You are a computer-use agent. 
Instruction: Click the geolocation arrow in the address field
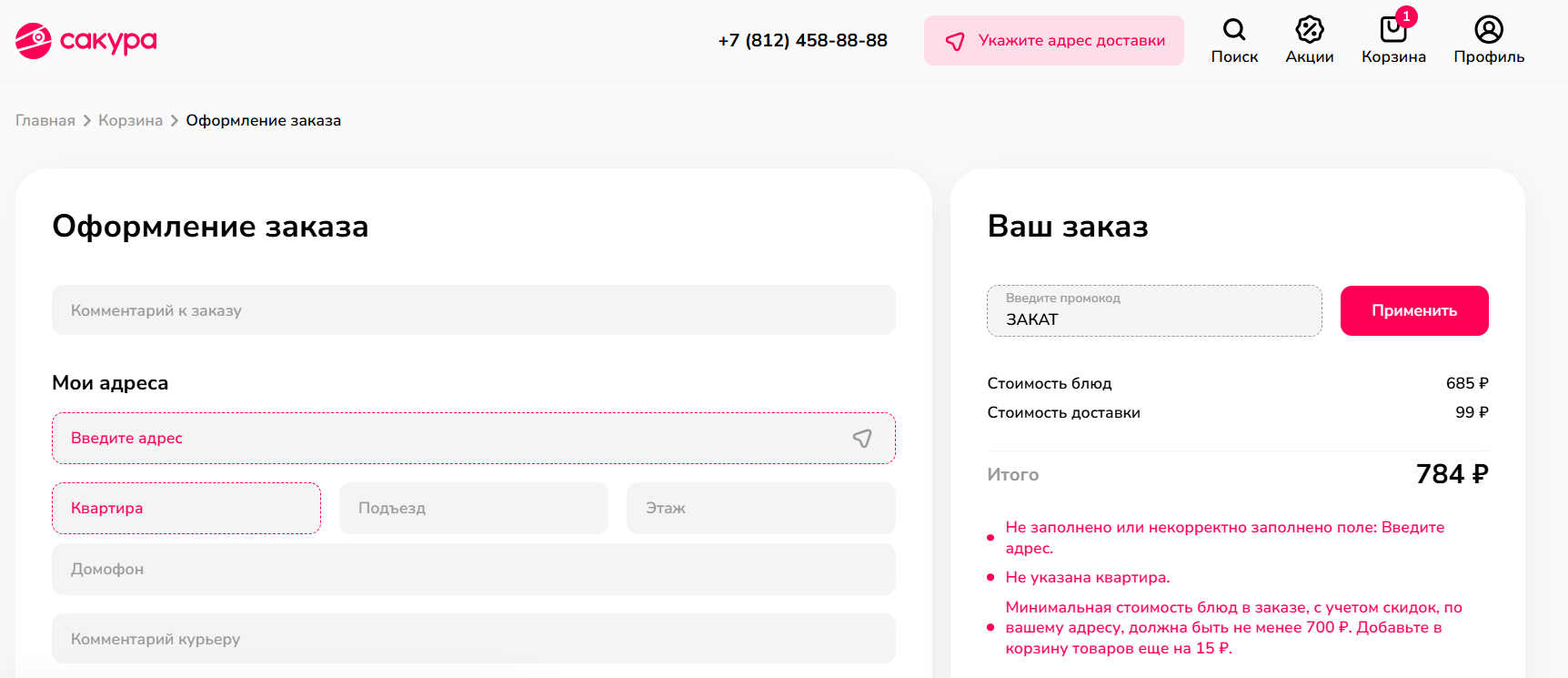pyautogui.click(x=862, y=439)
